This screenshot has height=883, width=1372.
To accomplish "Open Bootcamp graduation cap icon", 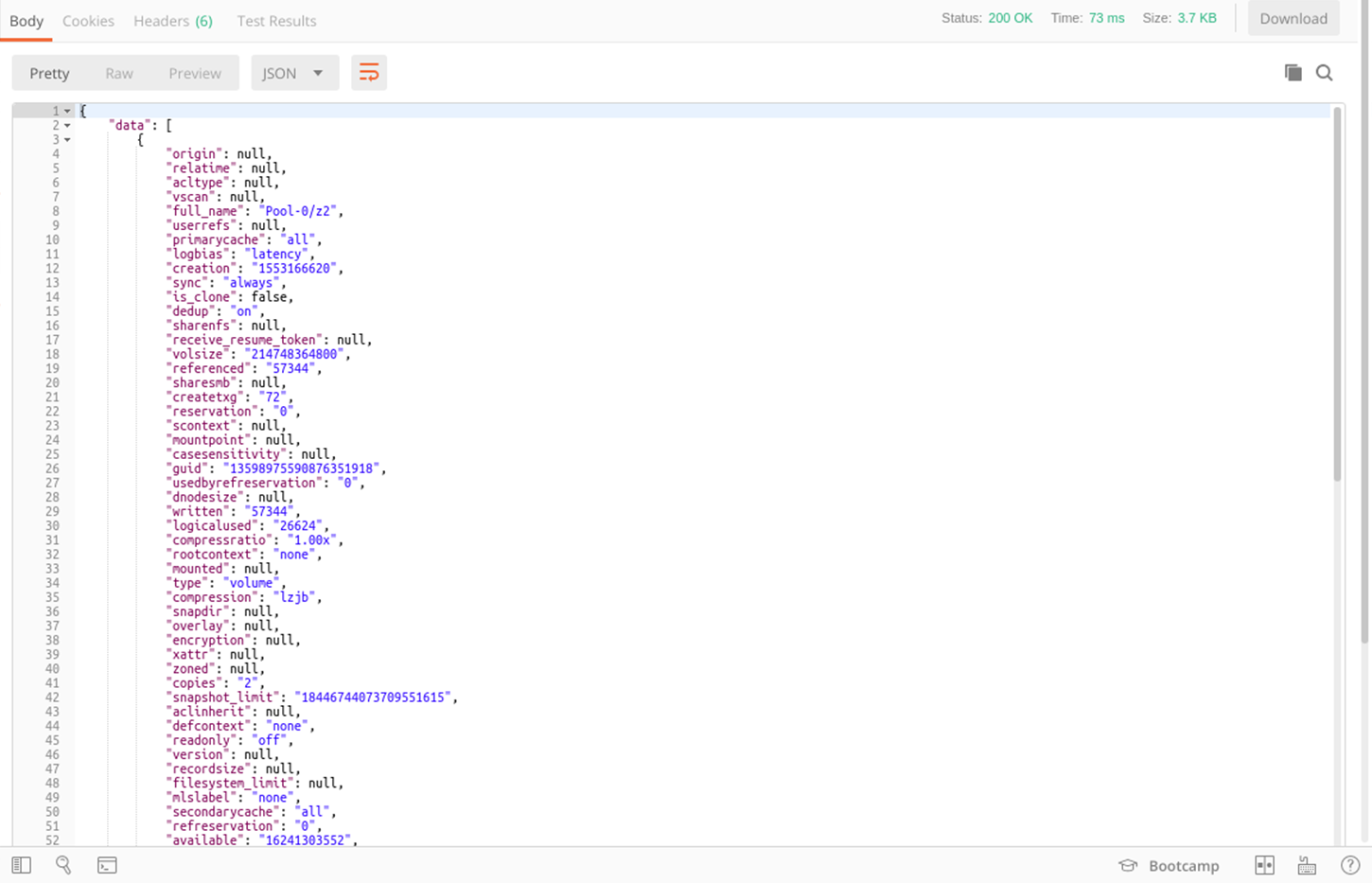I will [1128, 865].
